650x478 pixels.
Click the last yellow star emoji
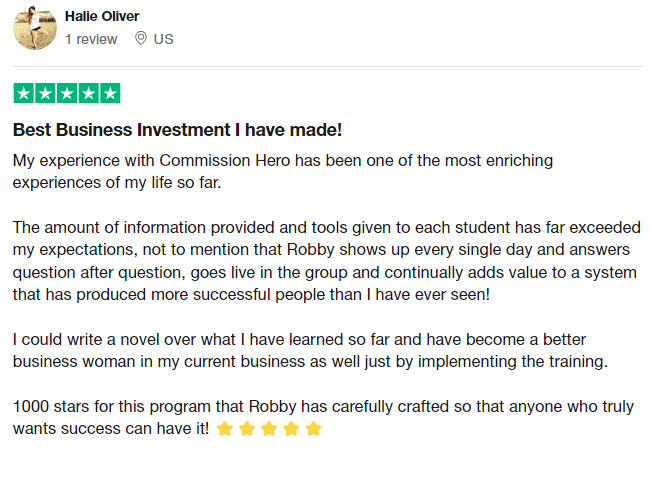click(x=313, y=429)
